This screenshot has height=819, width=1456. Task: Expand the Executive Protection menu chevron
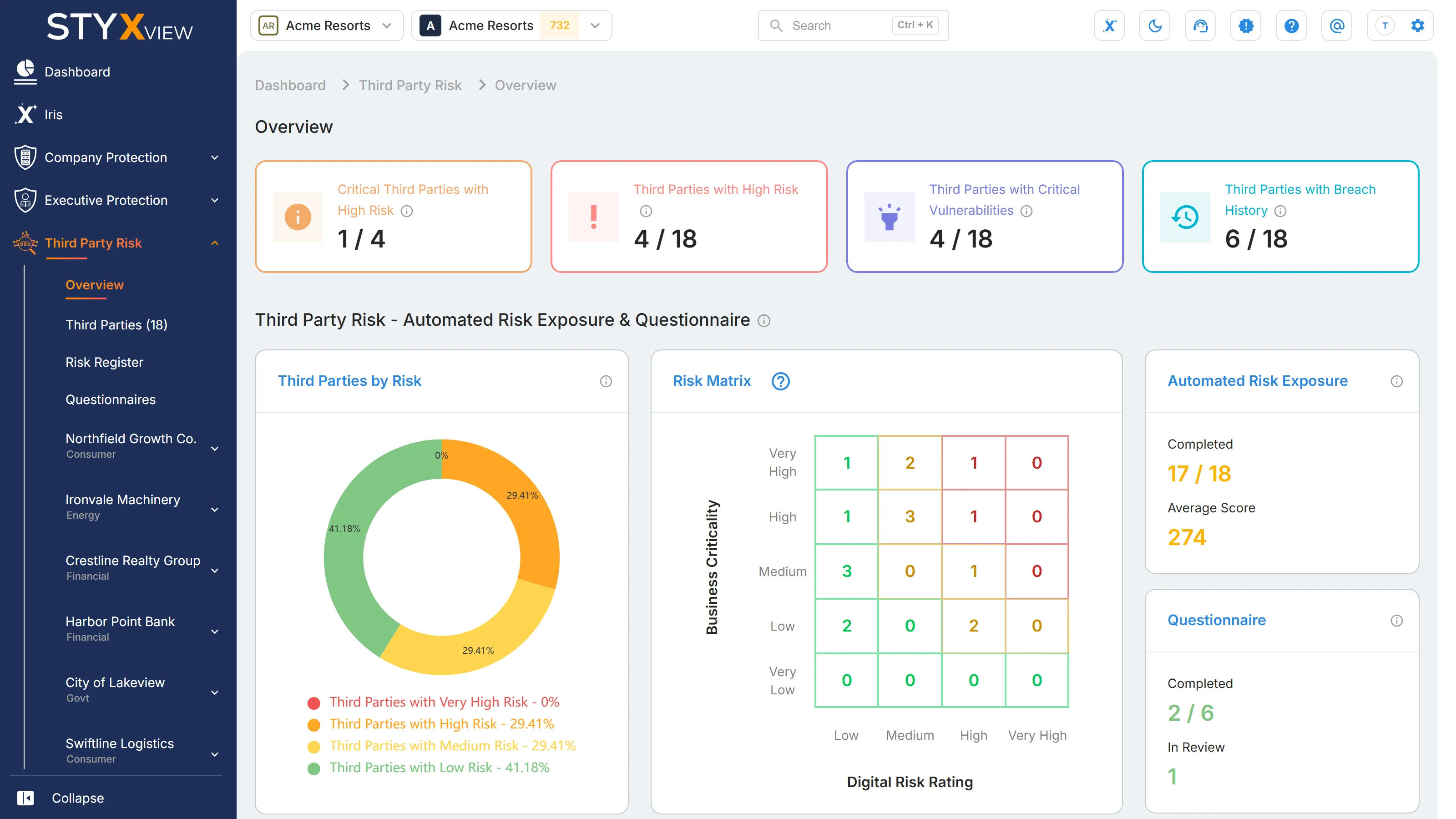pos(215,201)
